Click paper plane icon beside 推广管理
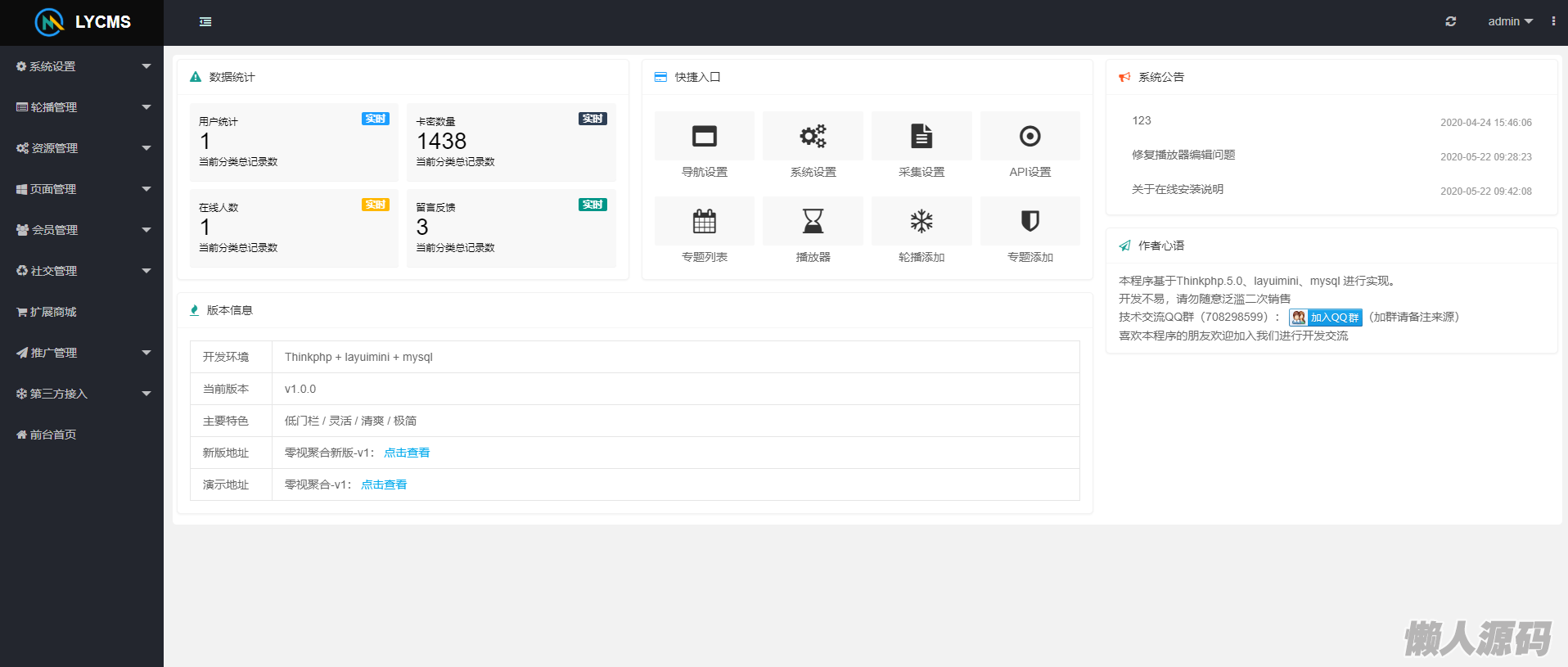The height and width of the screenshot is (667, 1568). 22,353
